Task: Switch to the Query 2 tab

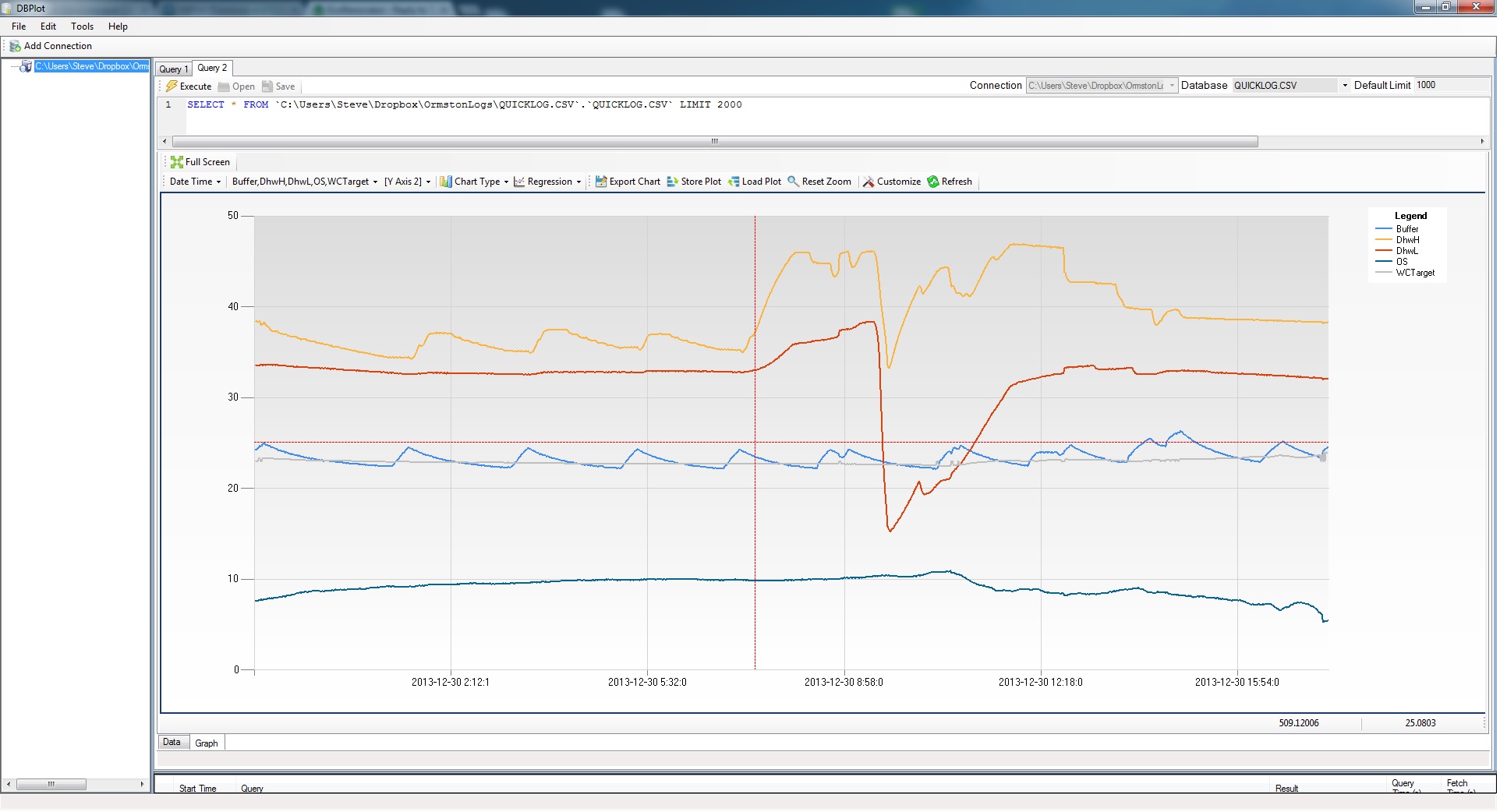Action: pyautogui.click(x=212, y=68)
